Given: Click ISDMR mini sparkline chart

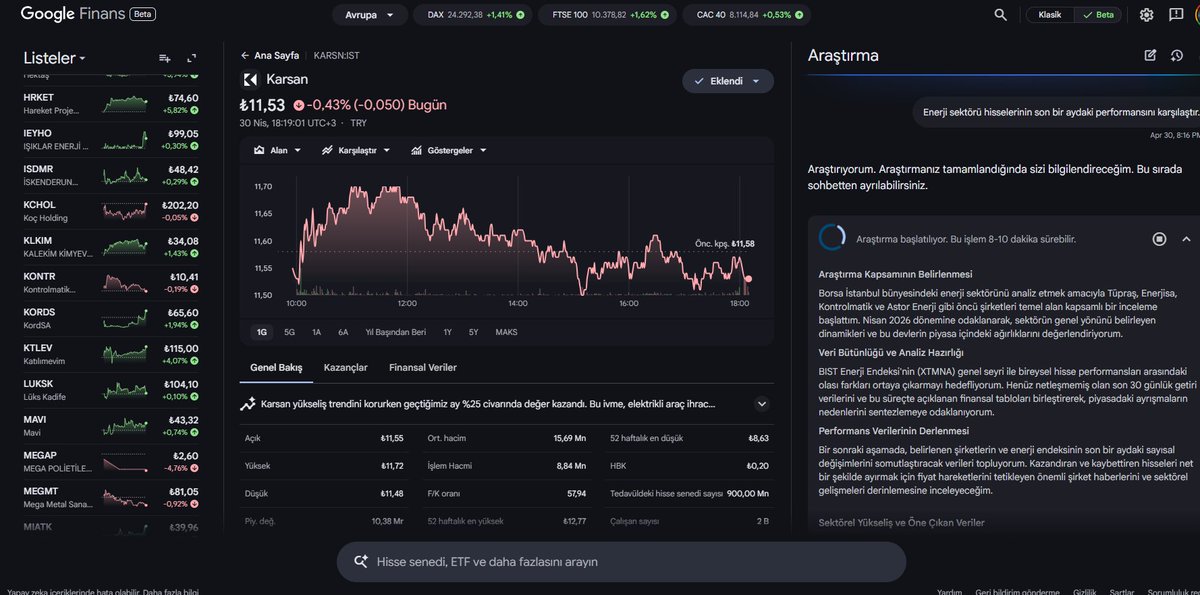Looking at the screenshot, I should click(x=125, y=176).
